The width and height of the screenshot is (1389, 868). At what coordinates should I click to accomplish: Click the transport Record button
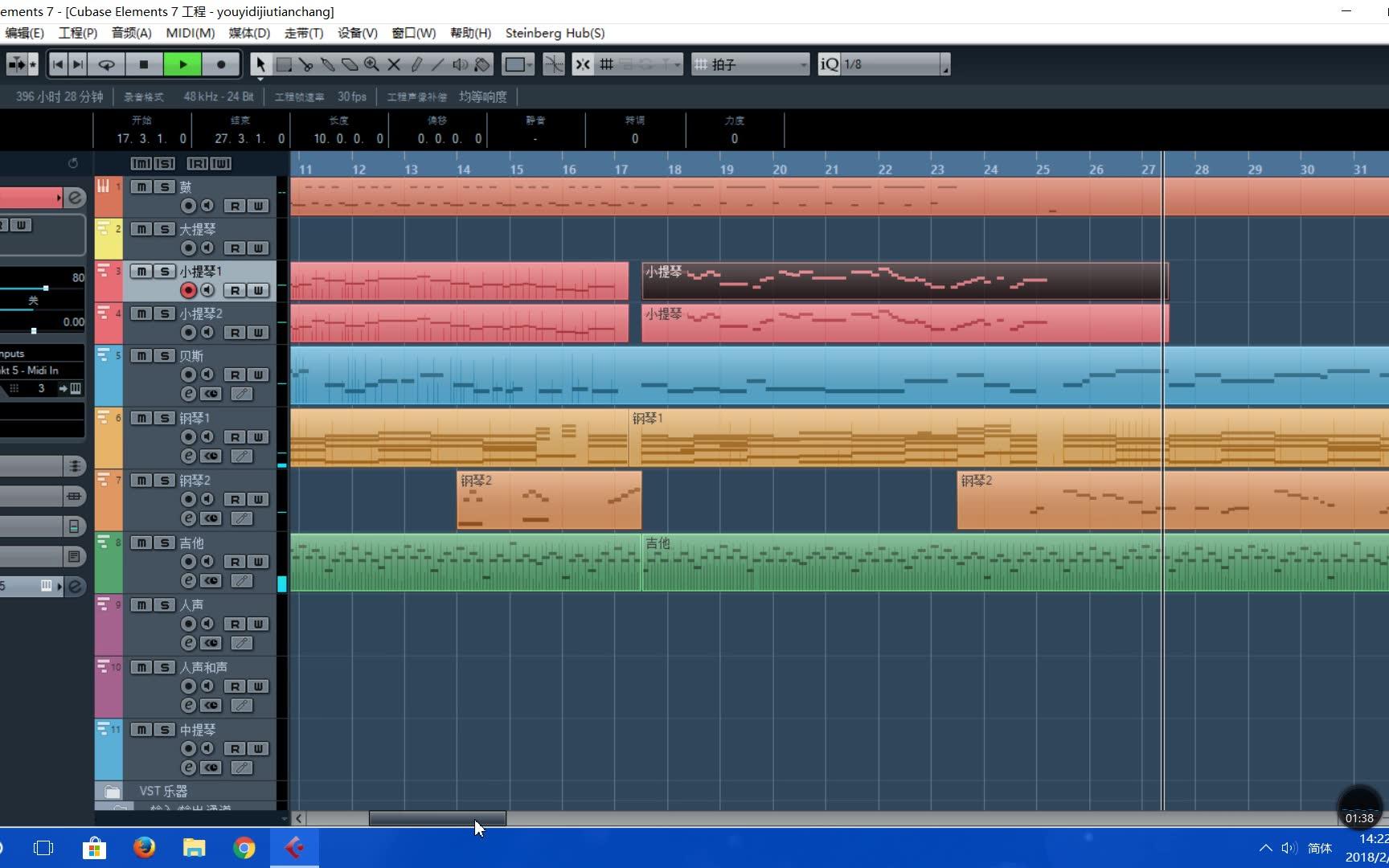point(221,64)
